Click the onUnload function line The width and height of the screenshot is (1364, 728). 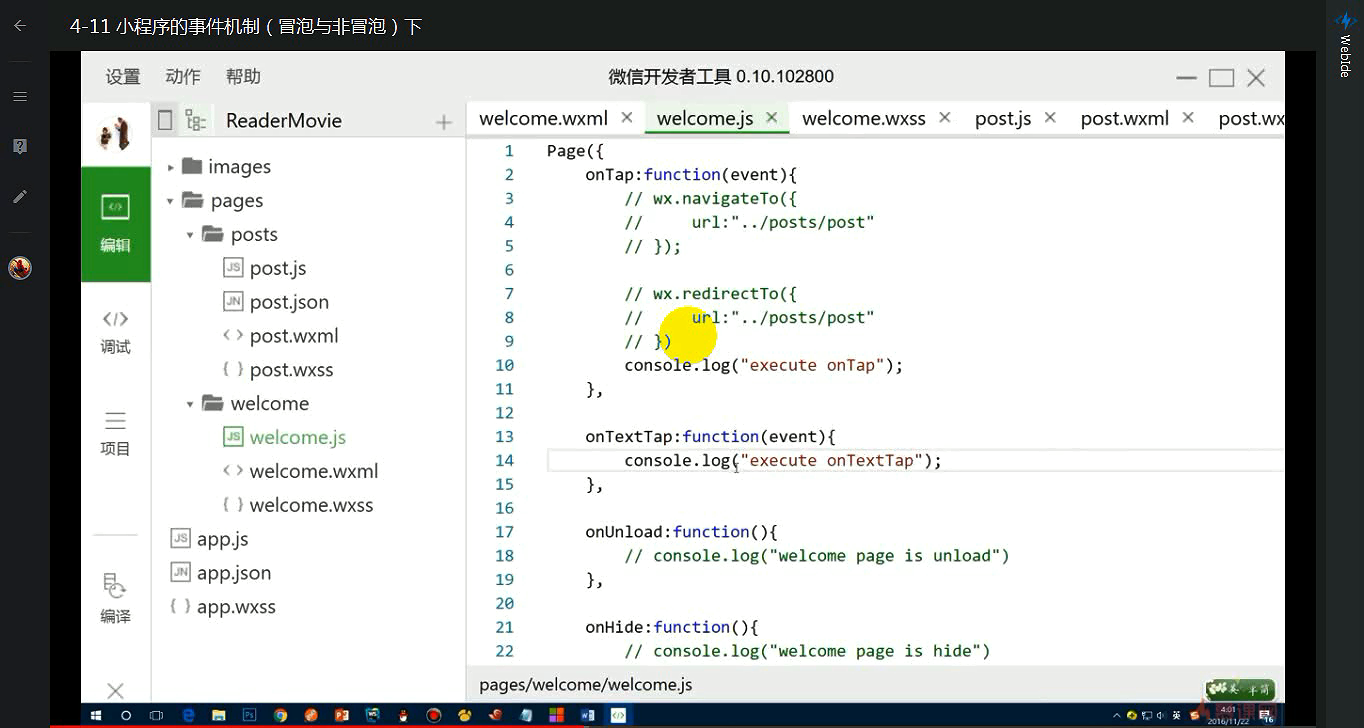click(x=681, y=532)
